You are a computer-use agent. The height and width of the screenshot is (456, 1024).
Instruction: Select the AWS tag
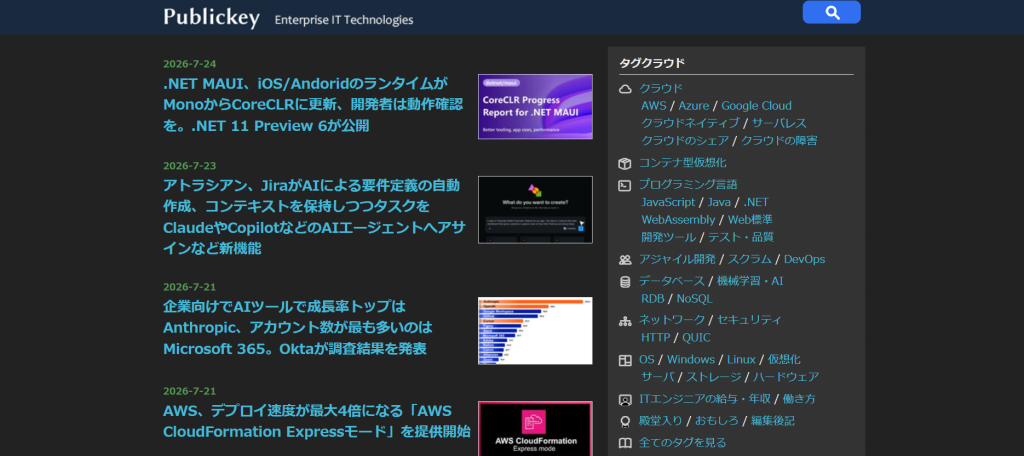pyautogui.click(x=654, y=106)
